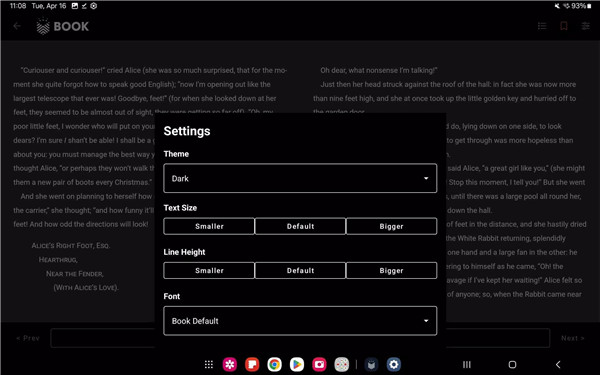600x375 pixels.
Task: Tap the back arrow in the header
Action: [17, 26]
